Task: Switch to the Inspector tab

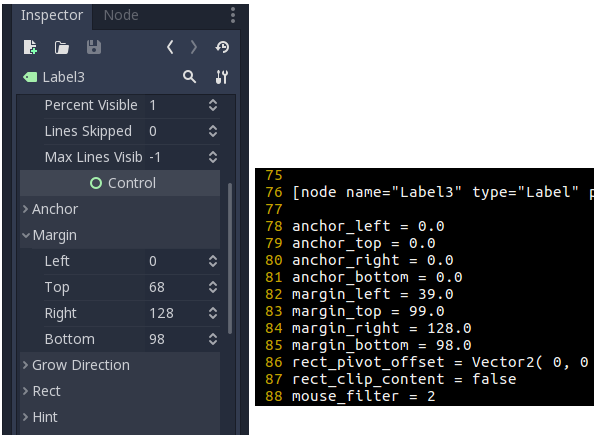Action: click(x=52, y=16)
